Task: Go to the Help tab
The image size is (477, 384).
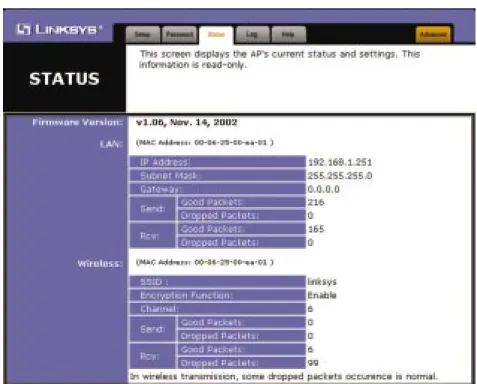Action: (x=288, y=35)
